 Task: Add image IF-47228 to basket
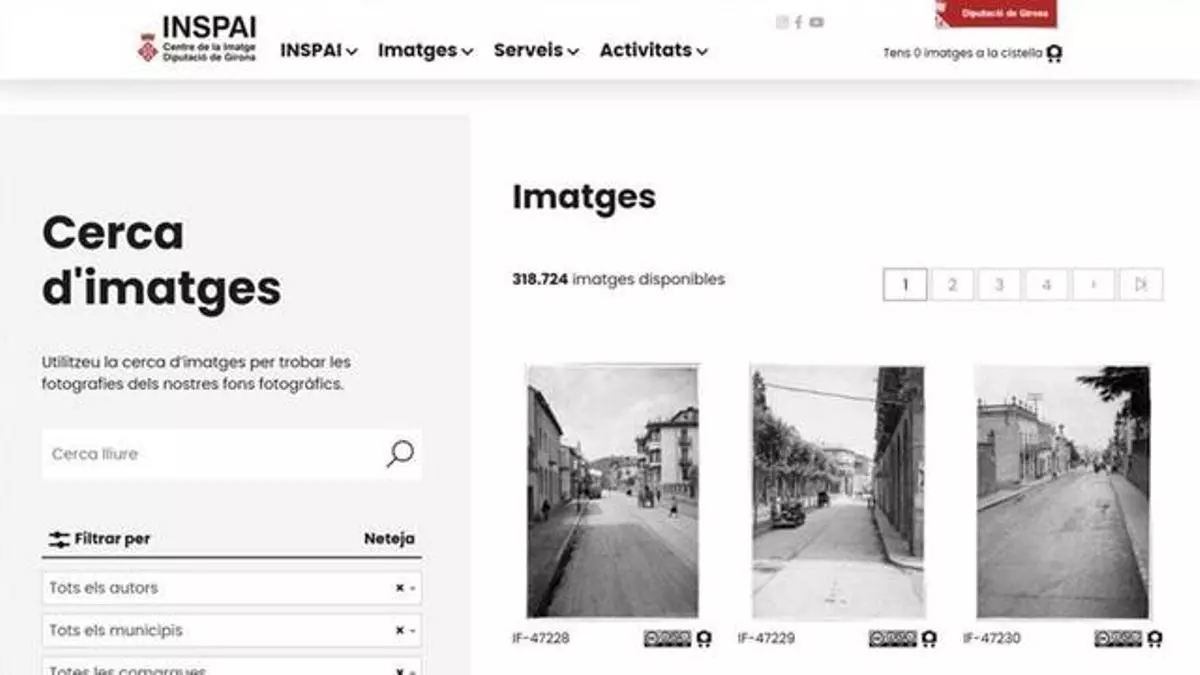click(704, 638)
